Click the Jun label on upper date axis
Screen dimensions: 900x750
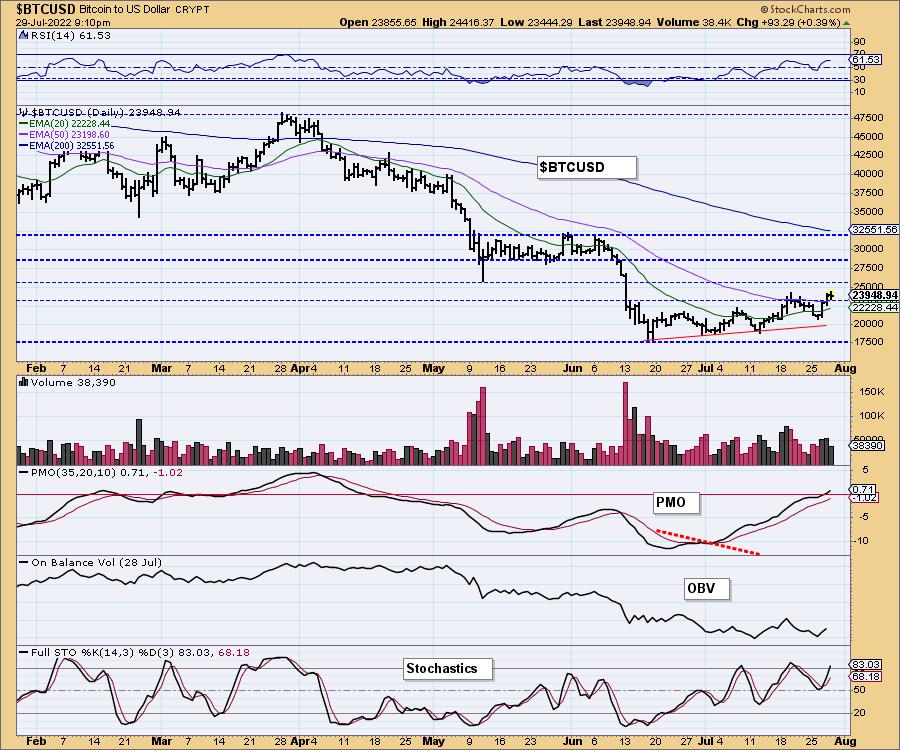point(572,368)
